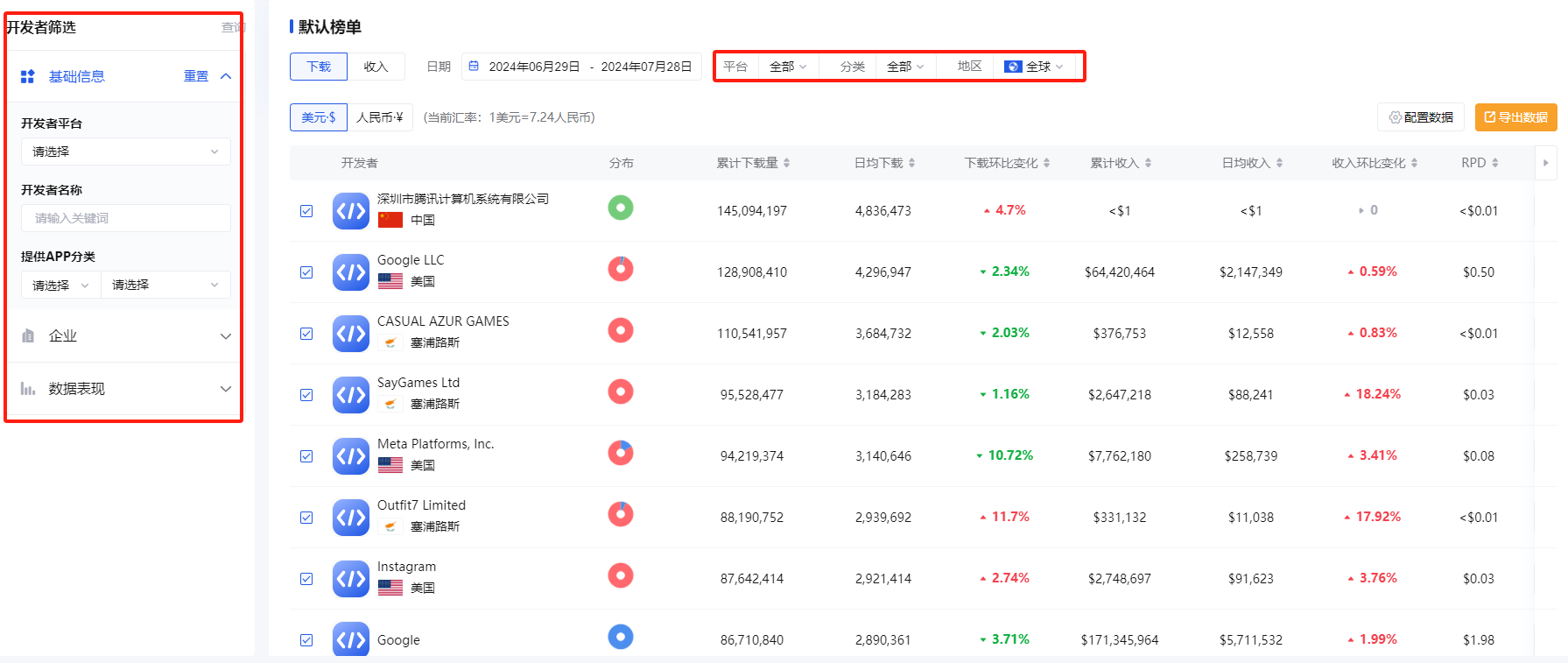Open the 开发者平台 dropdown

click(125, 152)
